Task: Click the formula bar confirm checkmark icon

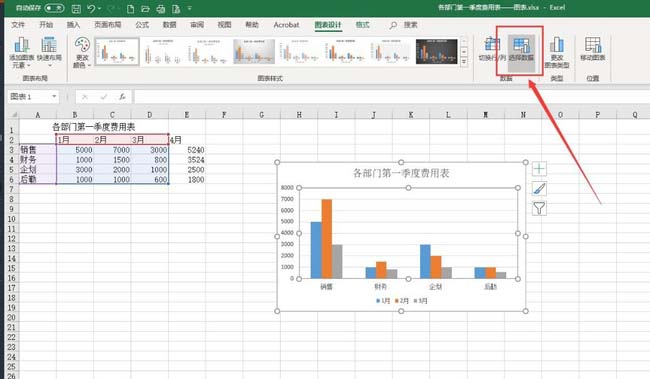Action: pos(104,97)
